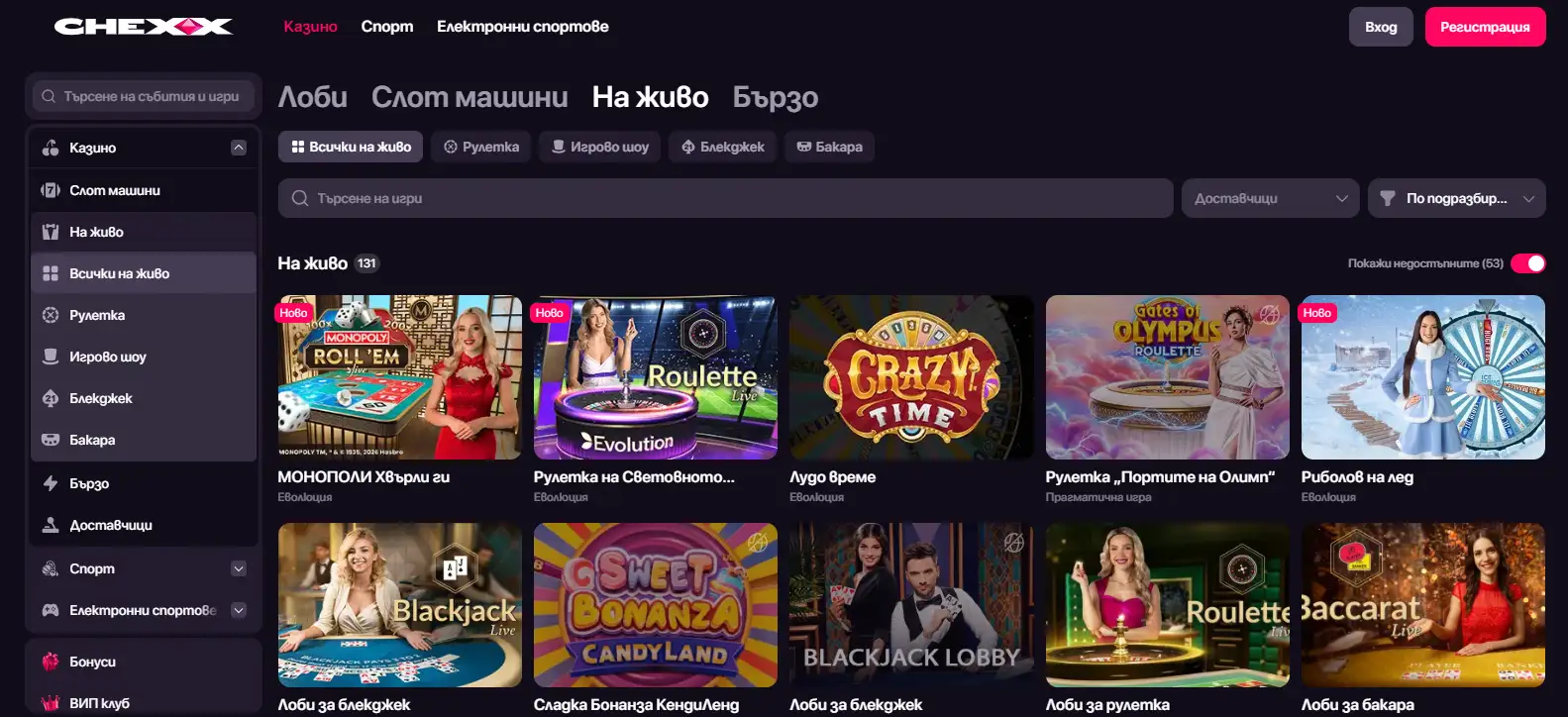Open the Blackjack Lobby thumbnail
The width and height of the screenshot is (1568, 717).
tap(911, 605)
